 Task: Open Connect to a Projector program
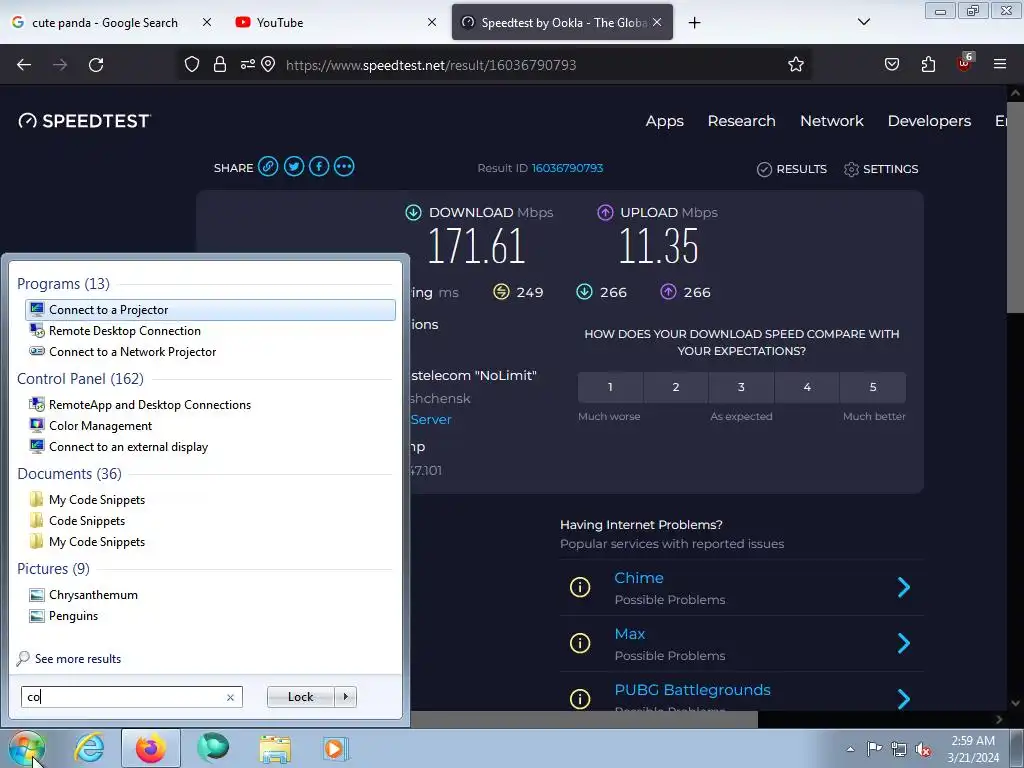pyautogui.click(x=210, y=310)
